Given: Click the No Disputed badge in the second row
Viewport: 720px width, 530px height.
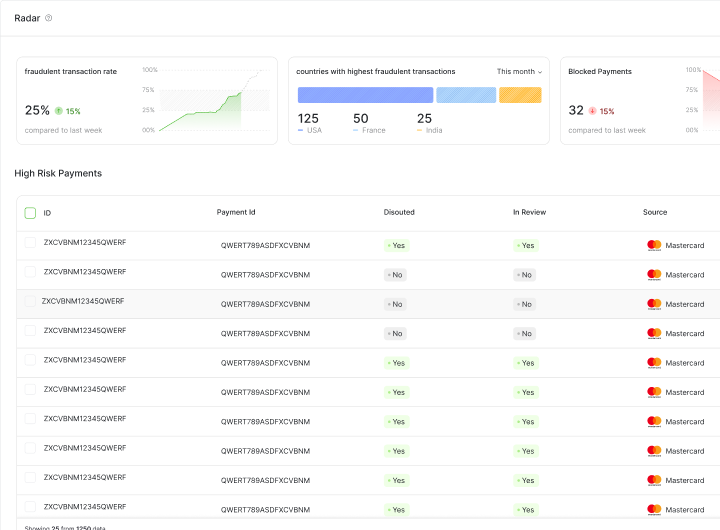Looking at the screenshot, I should pos(395,275).
